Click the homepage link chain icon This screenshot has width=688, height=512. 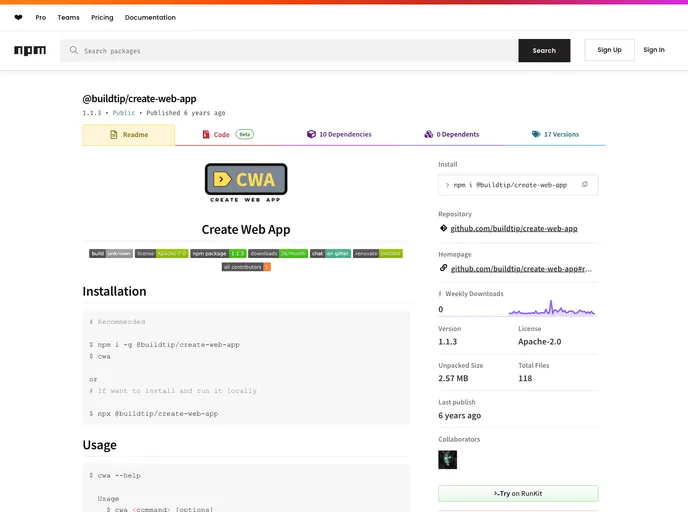pos(443,268)
